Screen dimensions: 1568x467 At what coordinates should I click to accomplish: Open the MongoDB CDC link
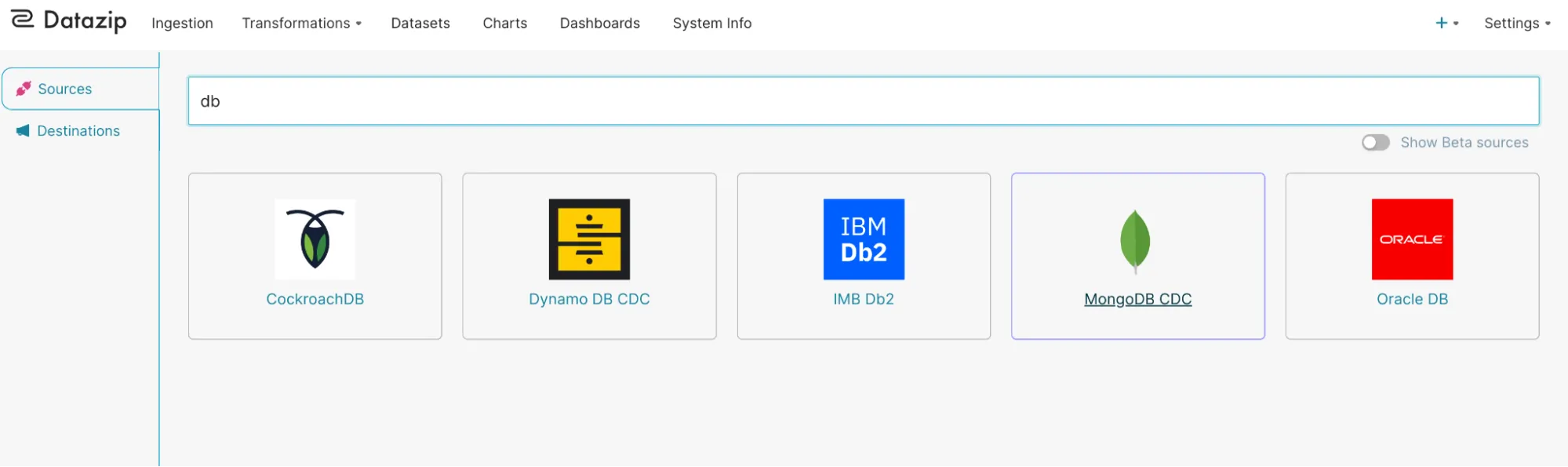(x=1137, y=299)
